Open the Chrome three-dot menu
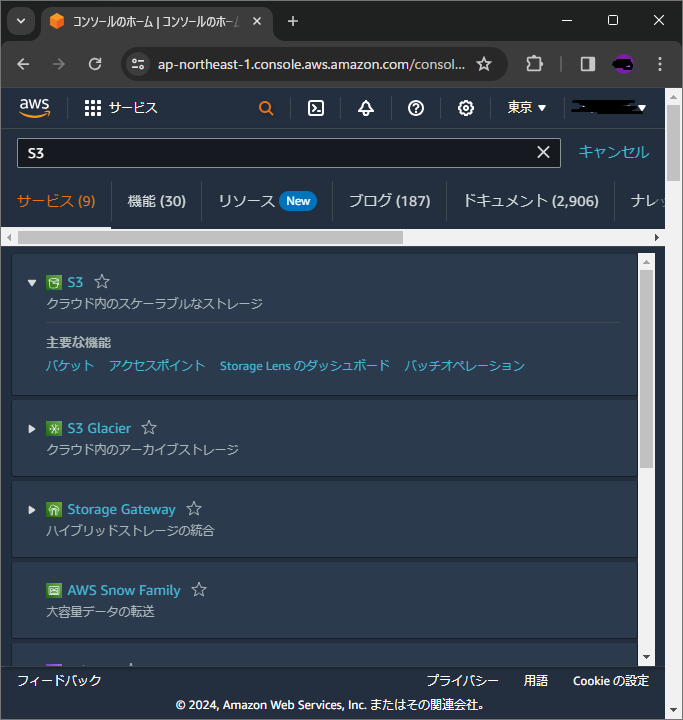683x720 pixels. coord(660,64)
